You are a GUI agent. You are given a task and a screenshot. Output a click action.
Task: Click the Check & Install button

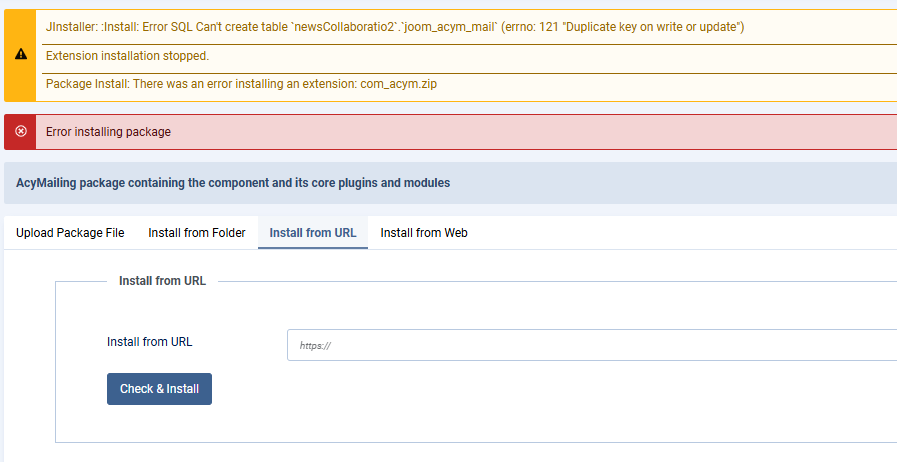(160, 389)
